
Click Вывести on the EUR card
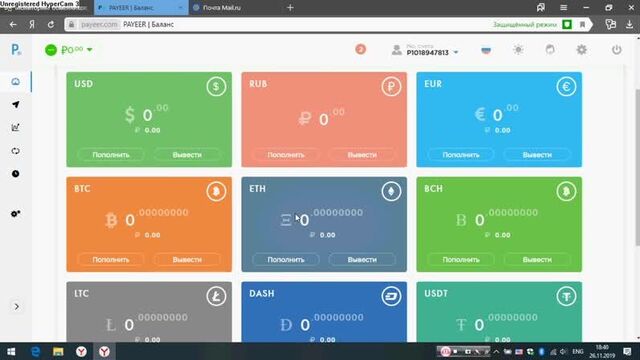click(537, 155)
